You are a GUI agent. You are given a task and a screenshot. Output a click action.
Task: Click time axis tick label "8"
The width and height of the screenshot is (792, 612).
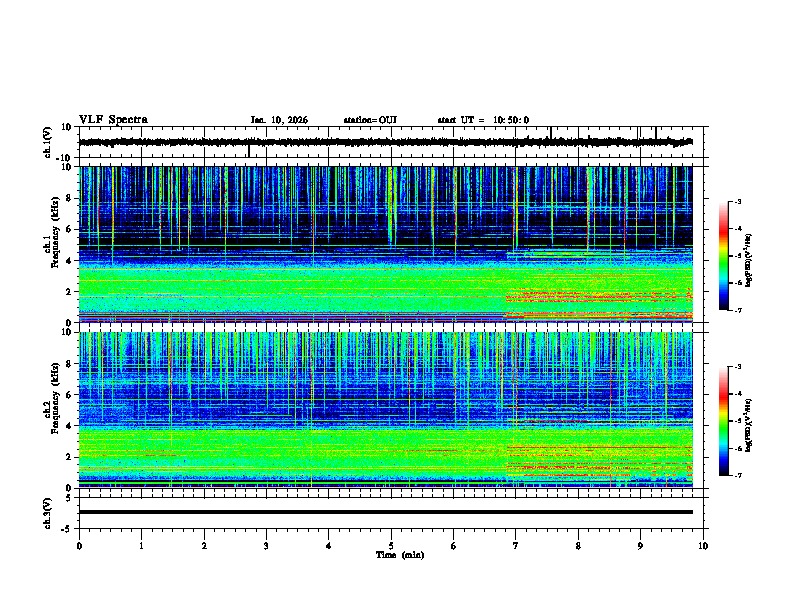point(578,546)
